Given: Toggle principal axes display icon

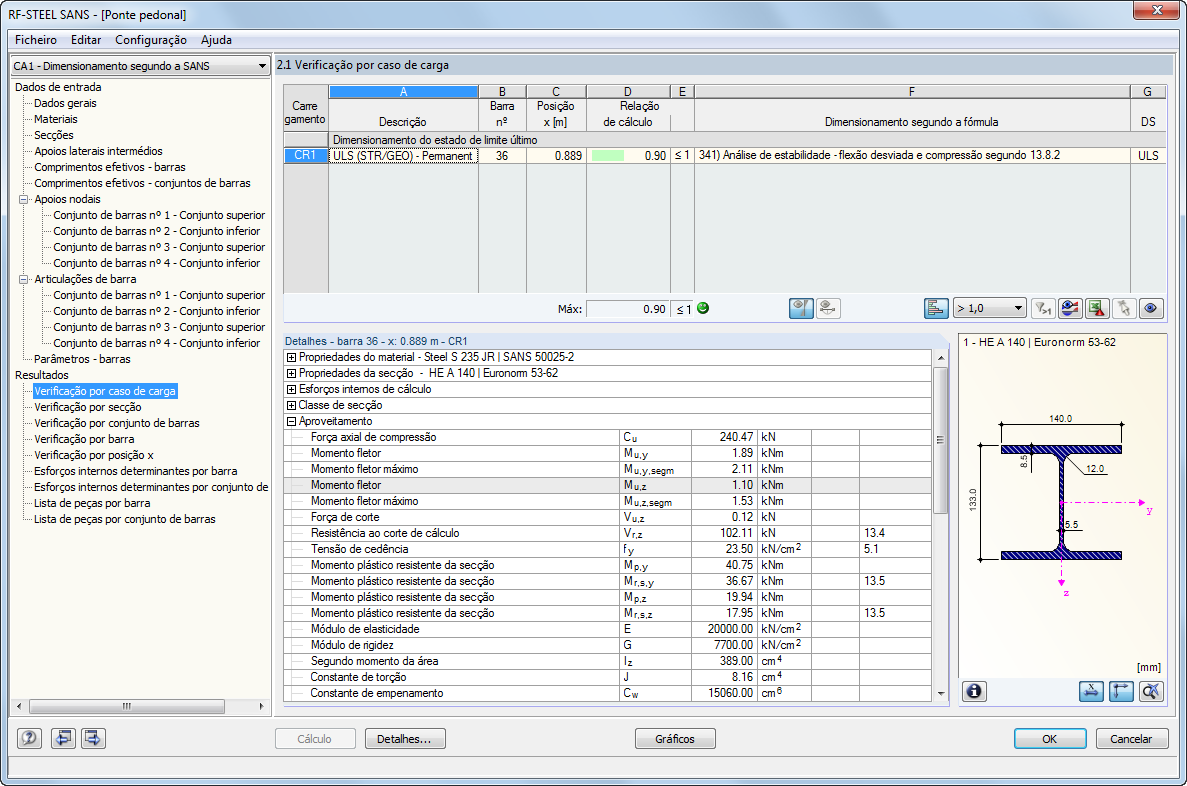Looking at the screenshot, I should pyautogui.click(x=1120, y=691).
